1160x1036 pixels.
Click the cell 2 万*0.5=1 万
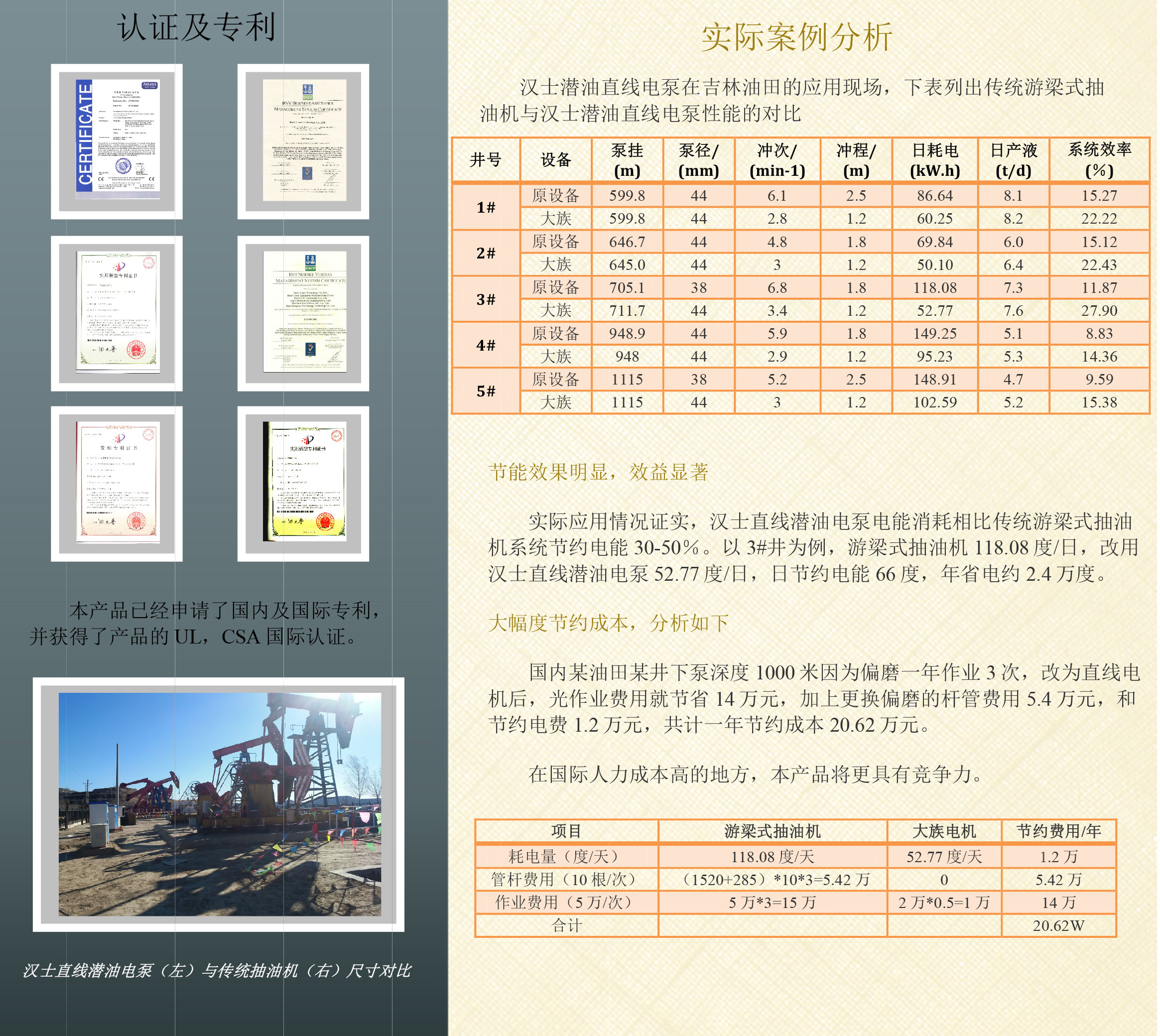coord(944,903)
